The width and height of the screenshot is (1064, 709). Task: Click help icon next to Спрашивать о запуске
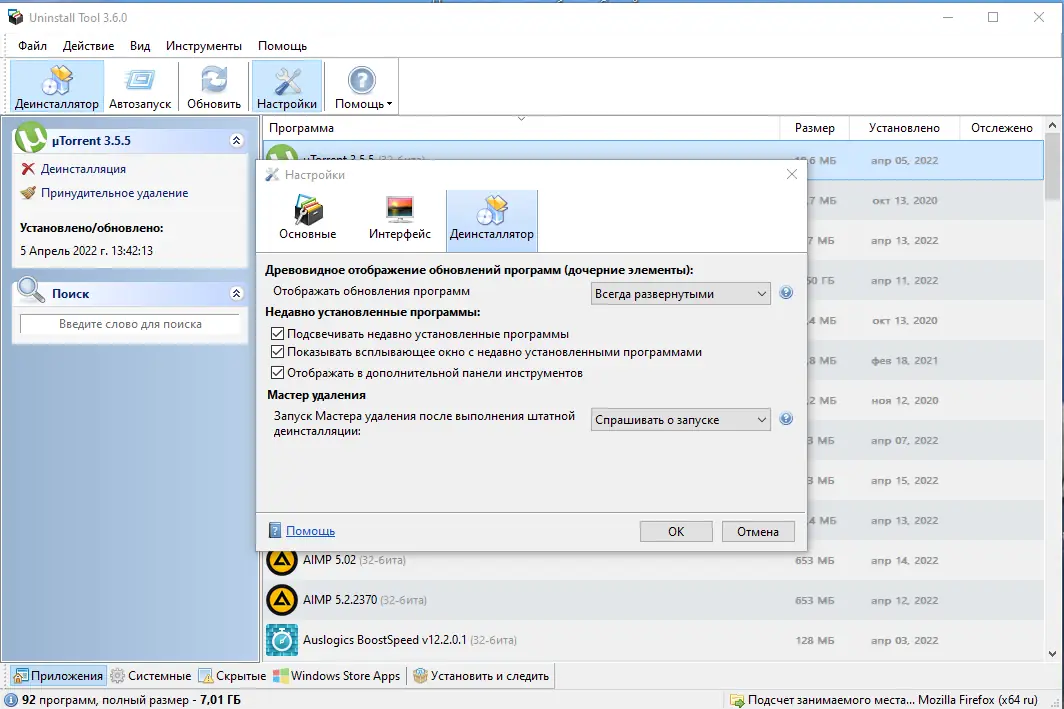click(786, 419)
